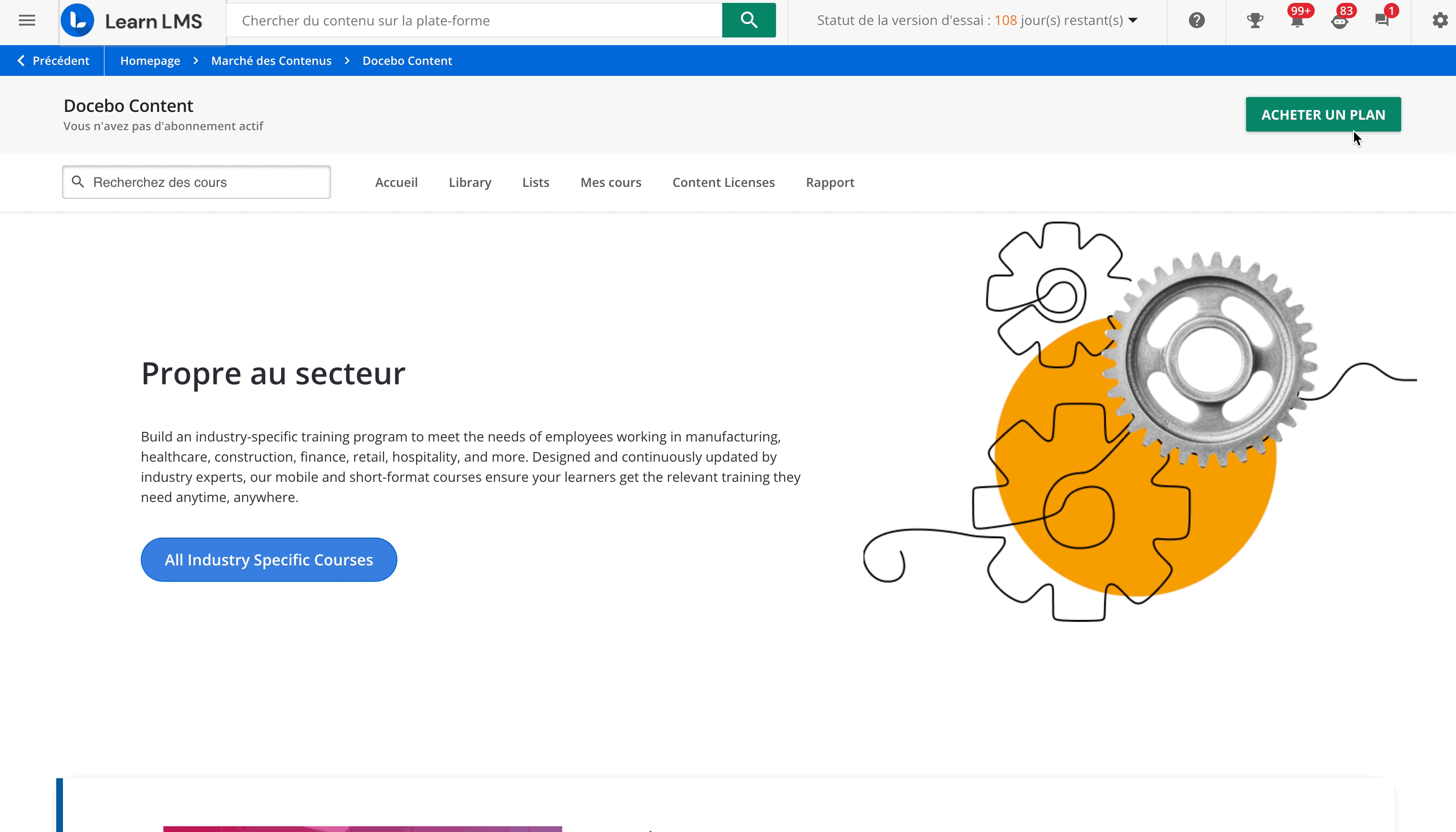The height and width of the screenshot is (832, 1456).
Task: Click the Homepage breadcrumb
Action: (x=150, y=61)
